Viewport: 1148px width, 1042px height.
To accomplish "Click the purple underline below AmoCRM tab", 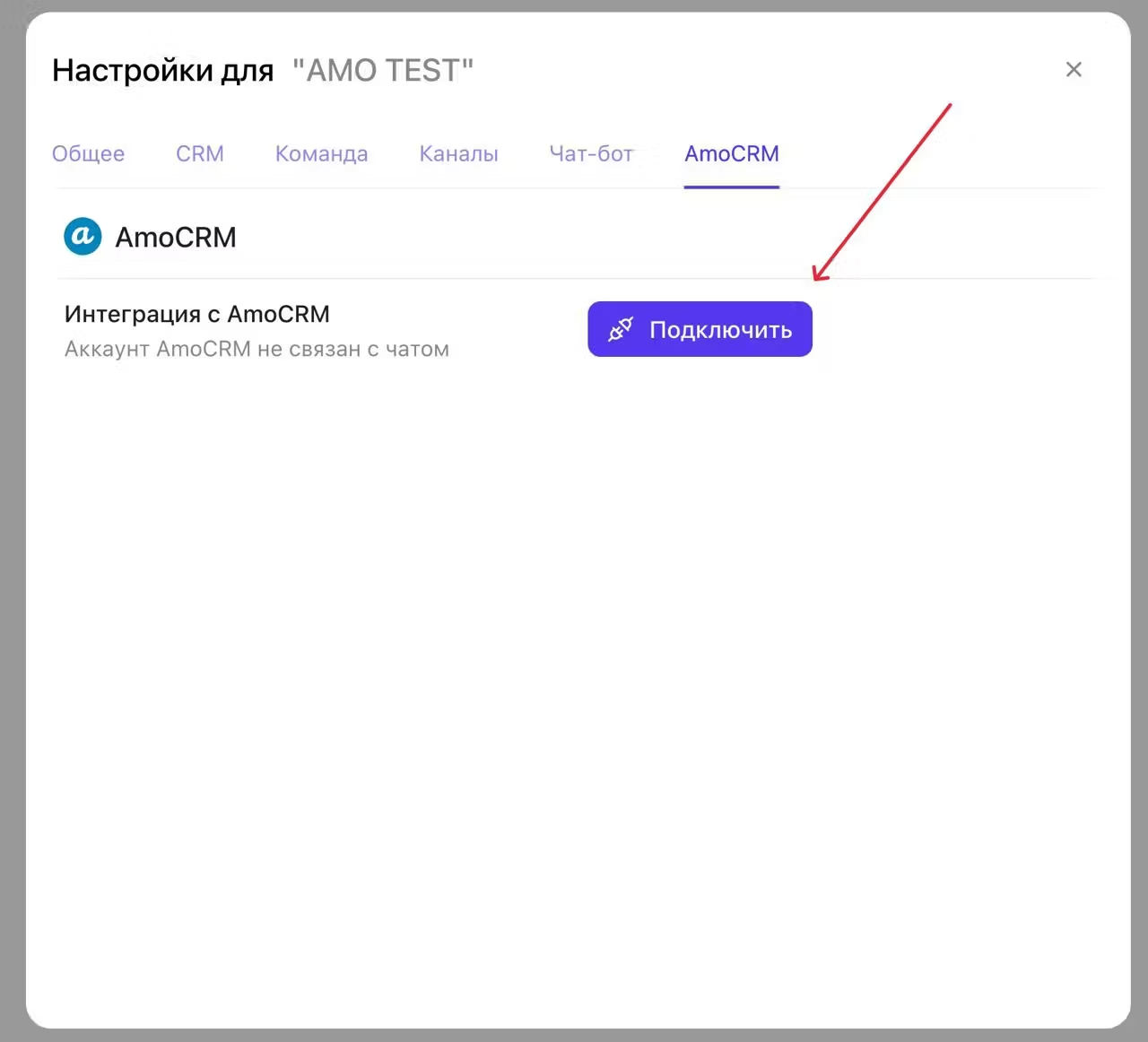I will [731, 187].
